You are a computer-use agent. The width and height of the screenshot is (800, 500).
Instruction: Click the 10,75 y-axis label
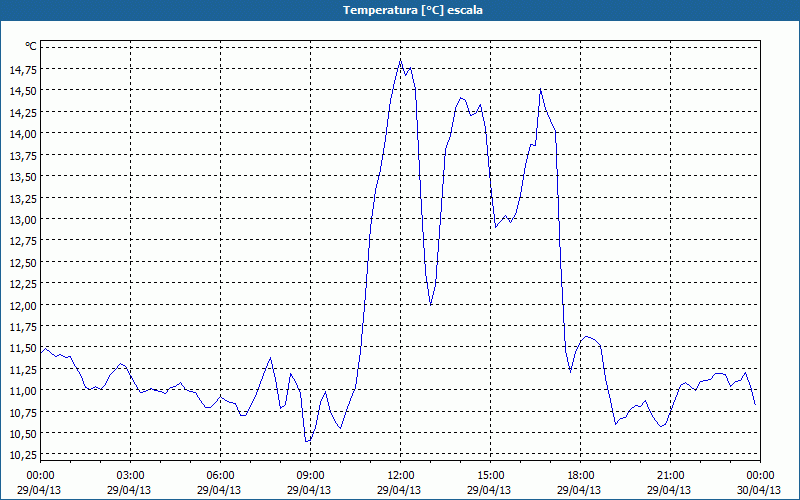tap(22, 412)
